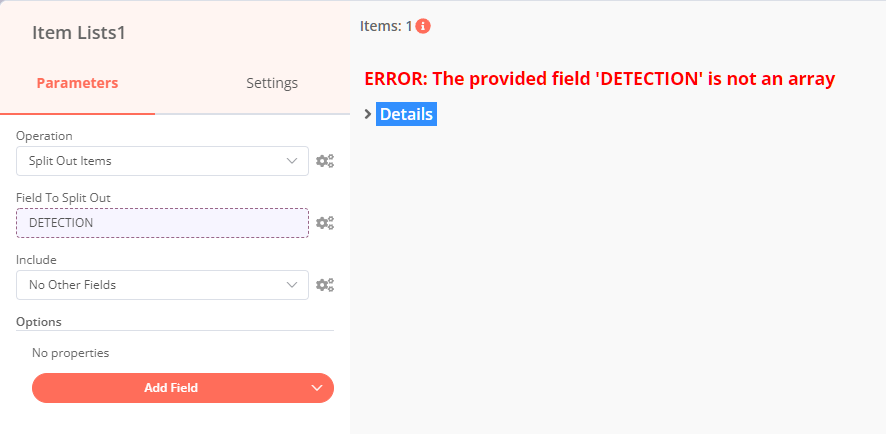Select the red DETECTION error message
The image size is (886, 434).
pyautogui.click(x=599, y=79)
